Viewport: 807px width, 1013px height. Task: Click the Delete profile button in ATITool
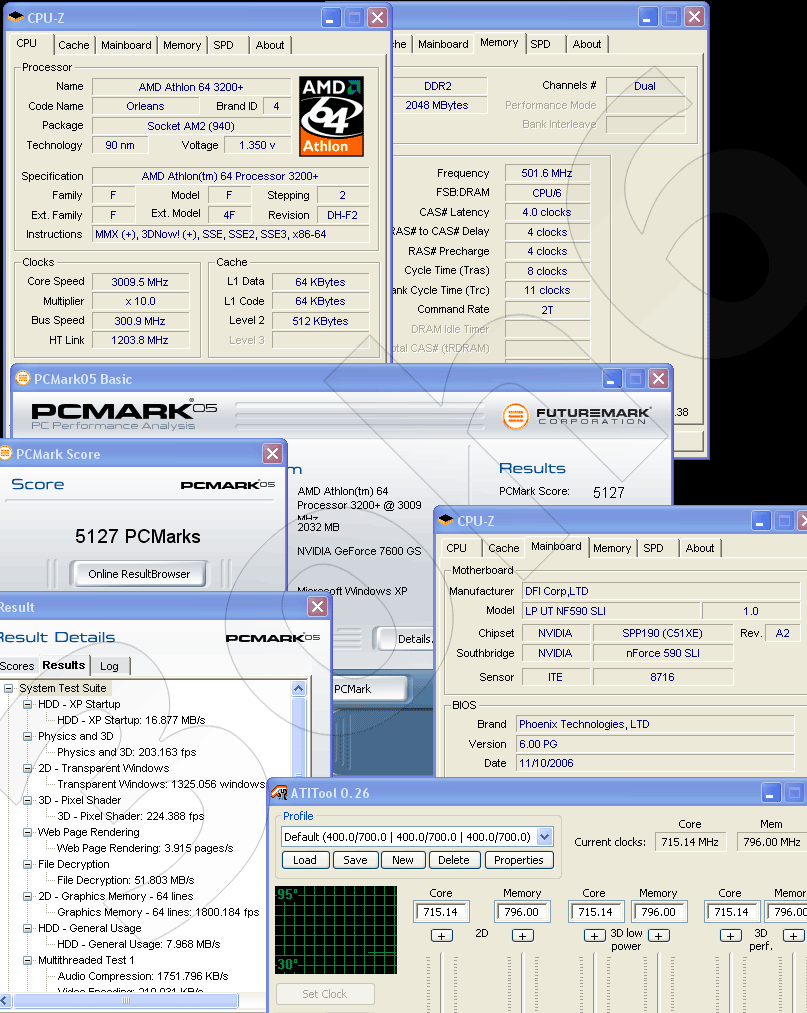click(x=454, y=860)
